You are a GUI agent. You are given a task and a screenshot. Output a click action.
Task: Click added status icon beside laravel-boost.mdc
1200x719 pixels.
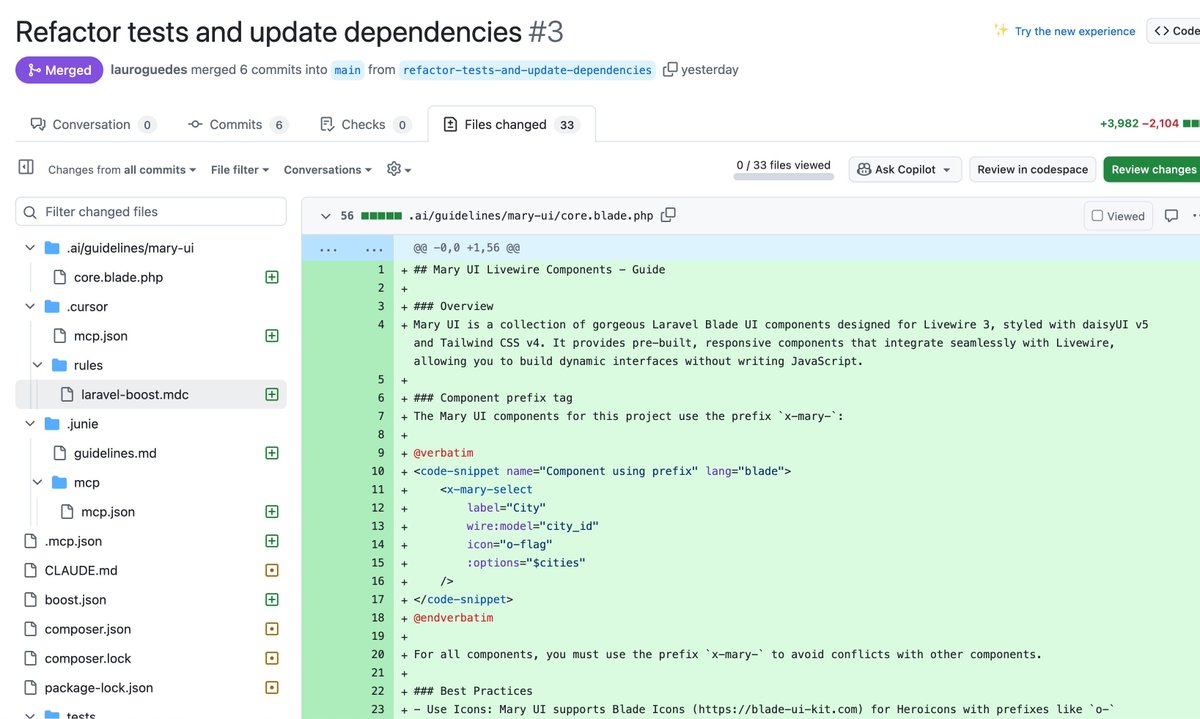tap(271, 394)
